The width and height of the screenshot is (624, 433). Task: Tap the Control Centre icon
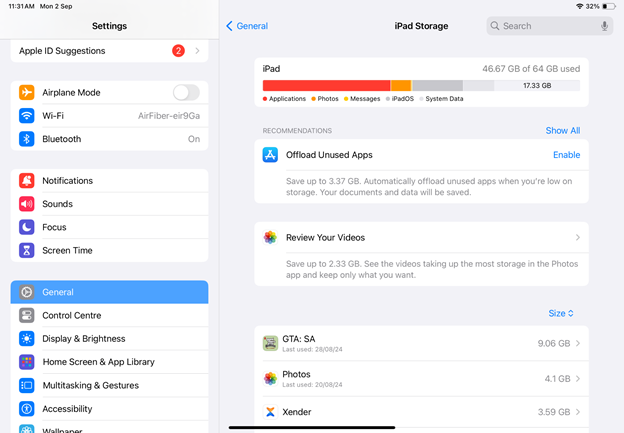[x=27, y=315]
